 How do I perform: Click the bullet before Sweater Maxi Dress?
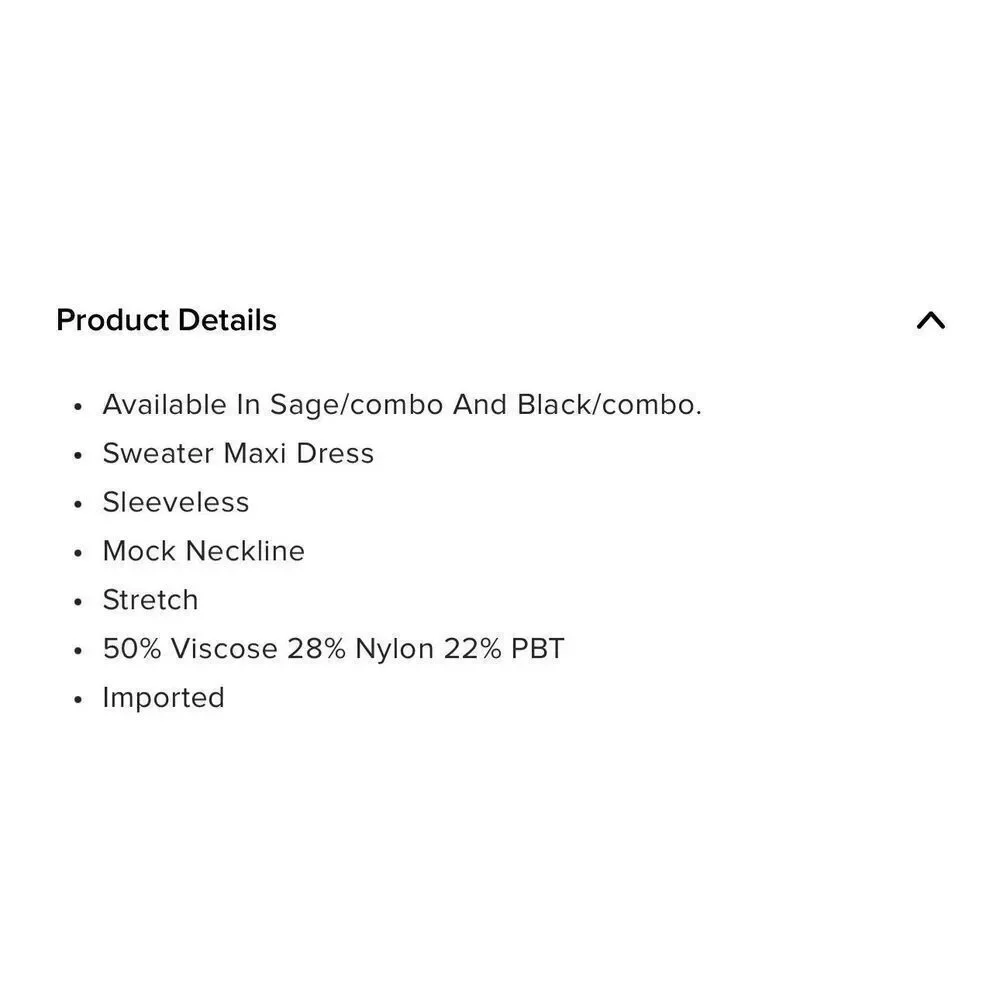(x=78, y=455)
